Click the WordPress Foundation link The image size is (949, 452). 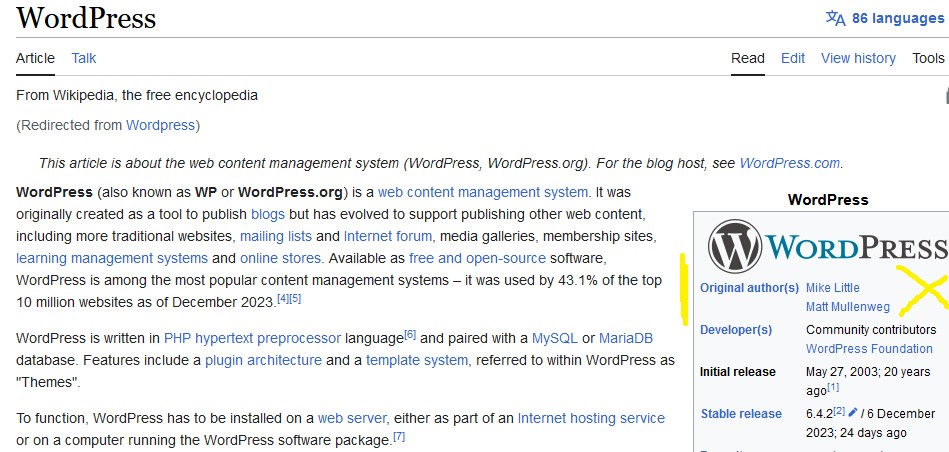869,349
